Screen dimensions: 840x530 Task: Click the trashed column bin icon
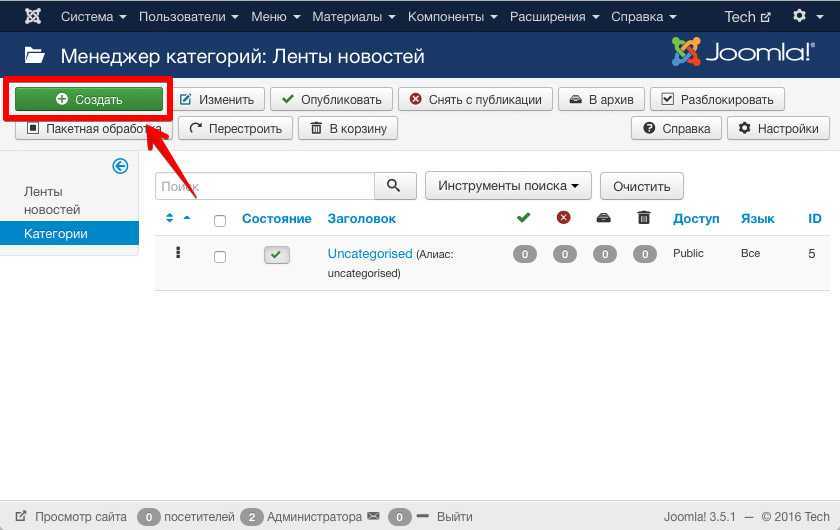coord(644,218)
